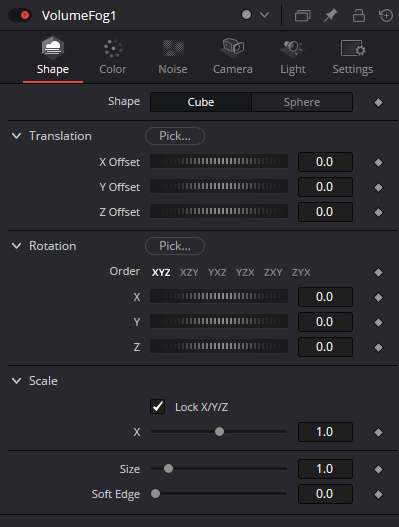399x527 pixels.
Task: Click the X Offset value field
Action: (x=325, y=162)
